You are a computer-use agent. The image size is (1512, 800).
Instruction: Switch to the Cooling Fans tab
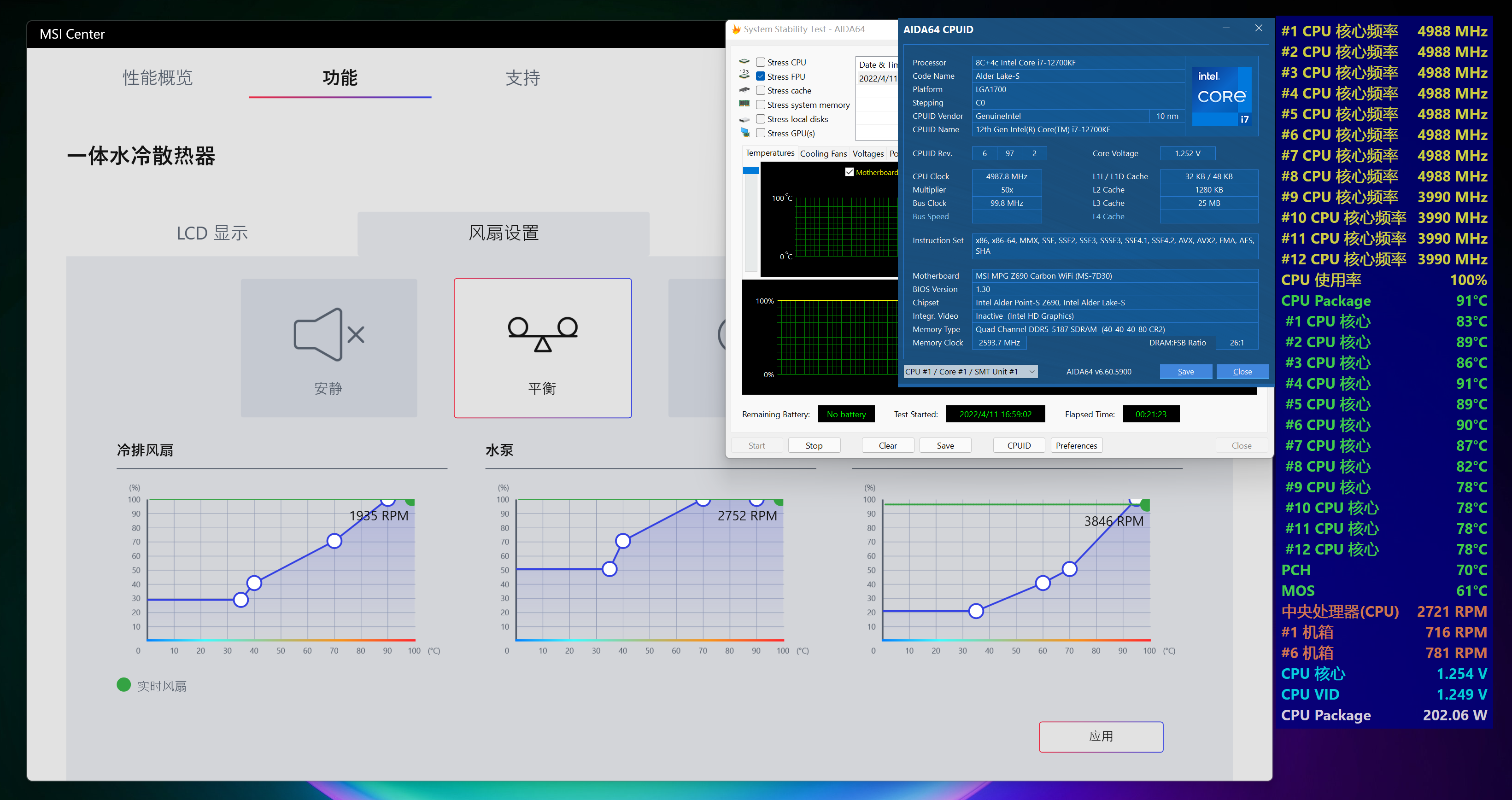click(x=823, y=154)
